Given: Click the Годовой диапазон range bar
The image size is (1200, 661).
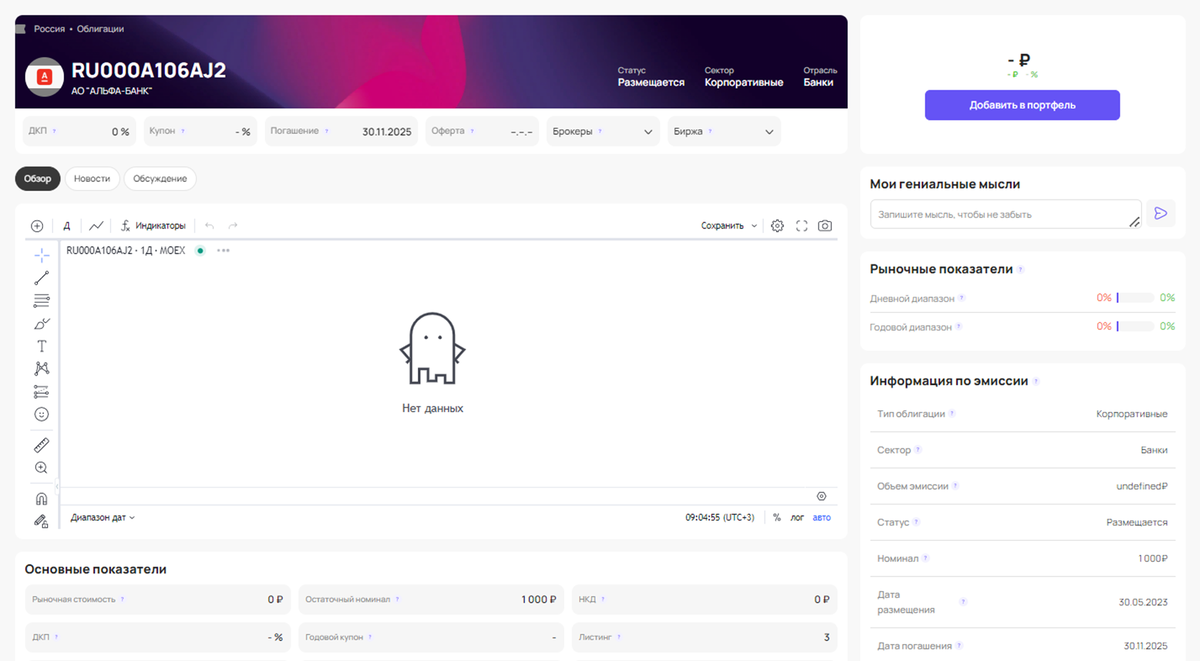Looking at the screenshot, I should pyautogui.click(x=1136, y=326).
